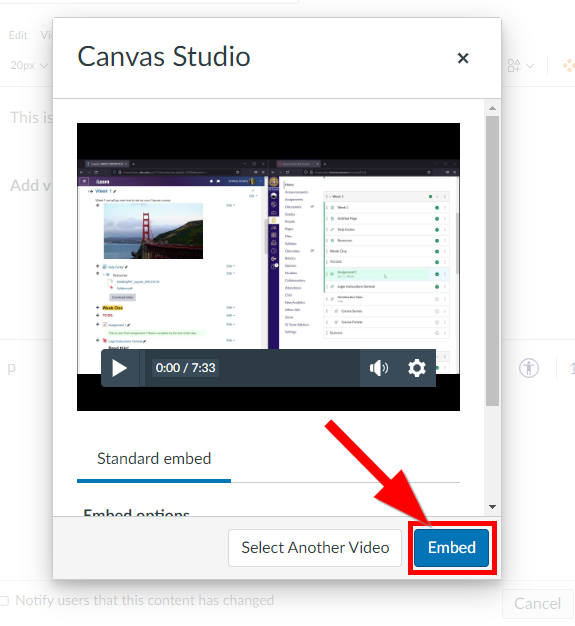Switch to the Standard embed tab
This screenshot has width=575, height=626.
(x=154, y=459)
